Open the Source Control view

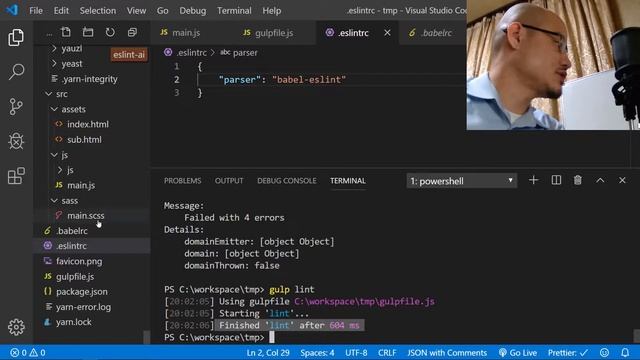pos(16,107)
